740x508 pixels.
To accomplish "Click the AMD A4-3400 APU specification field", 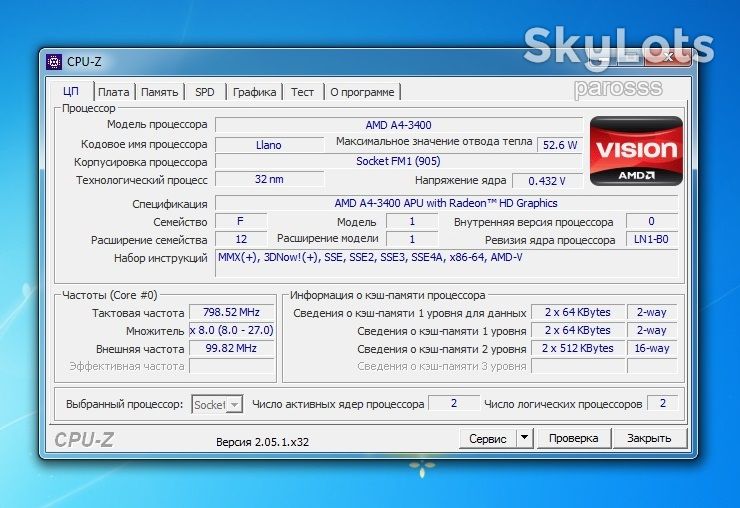I will [446, 203].
